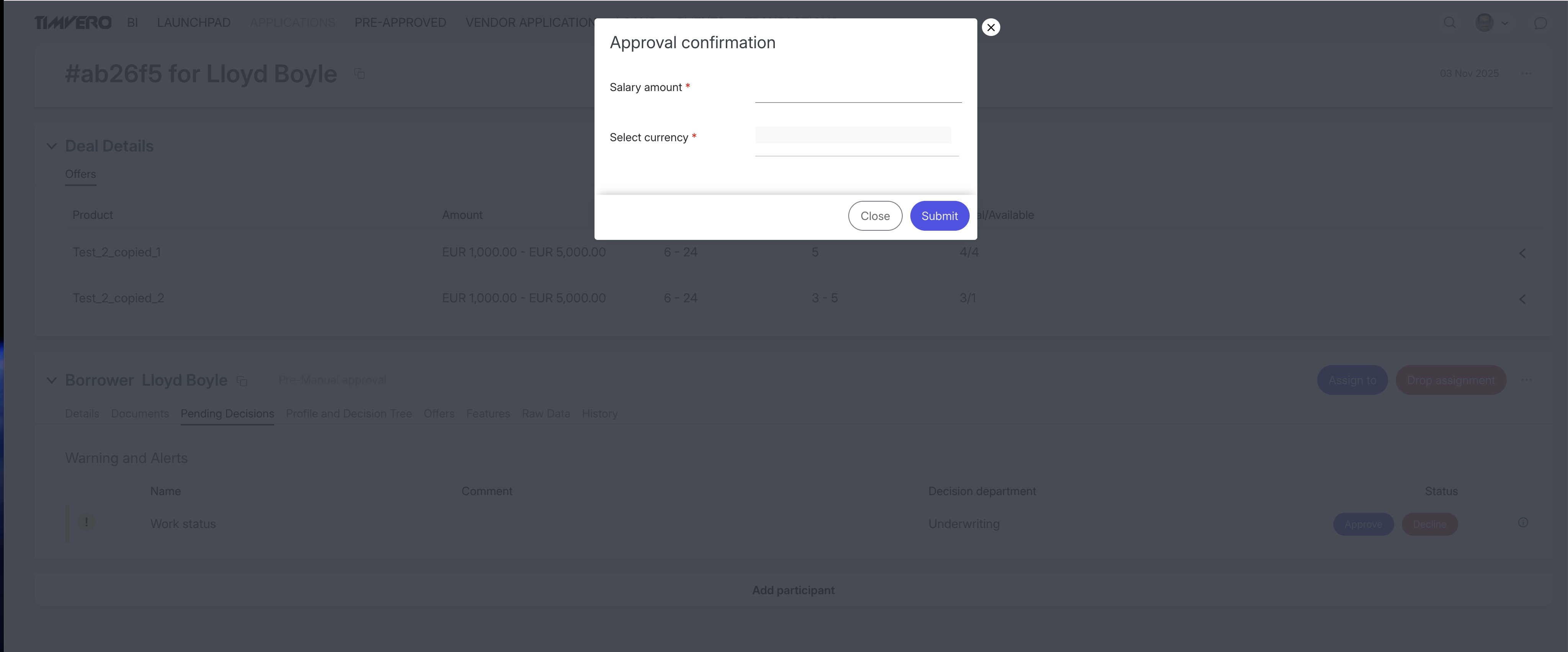Close the Approval confirmation dialog with X icon
Image resolution: width=1568 pixels, height=652 pixels.
(x=991, y=28)
